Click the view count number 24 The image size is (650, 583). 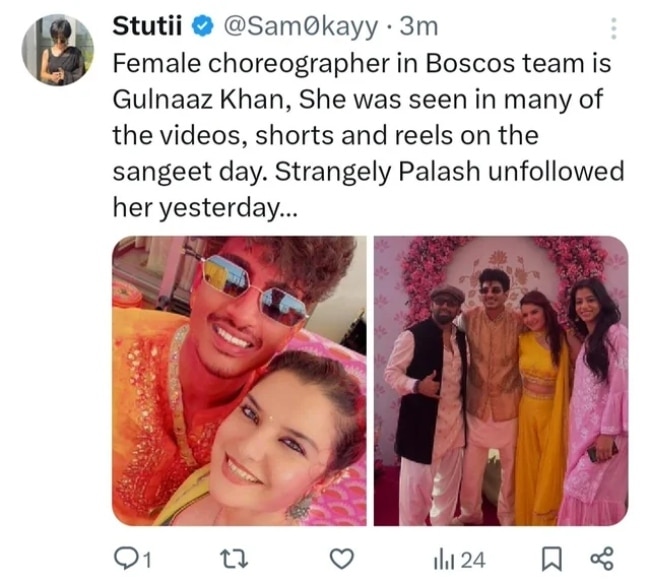coord(474,559)
